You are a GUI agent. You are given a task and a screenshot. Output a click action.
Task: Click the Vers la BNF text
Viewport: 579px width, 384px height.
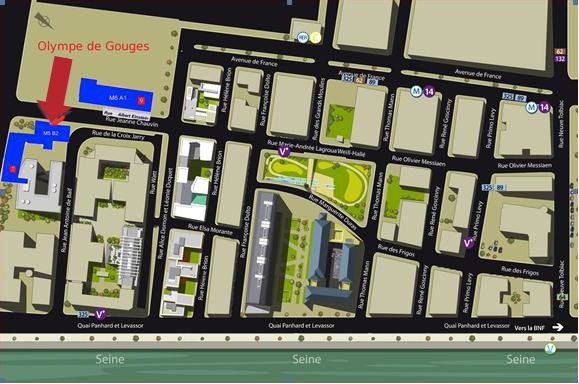click(x=529, y=328)
